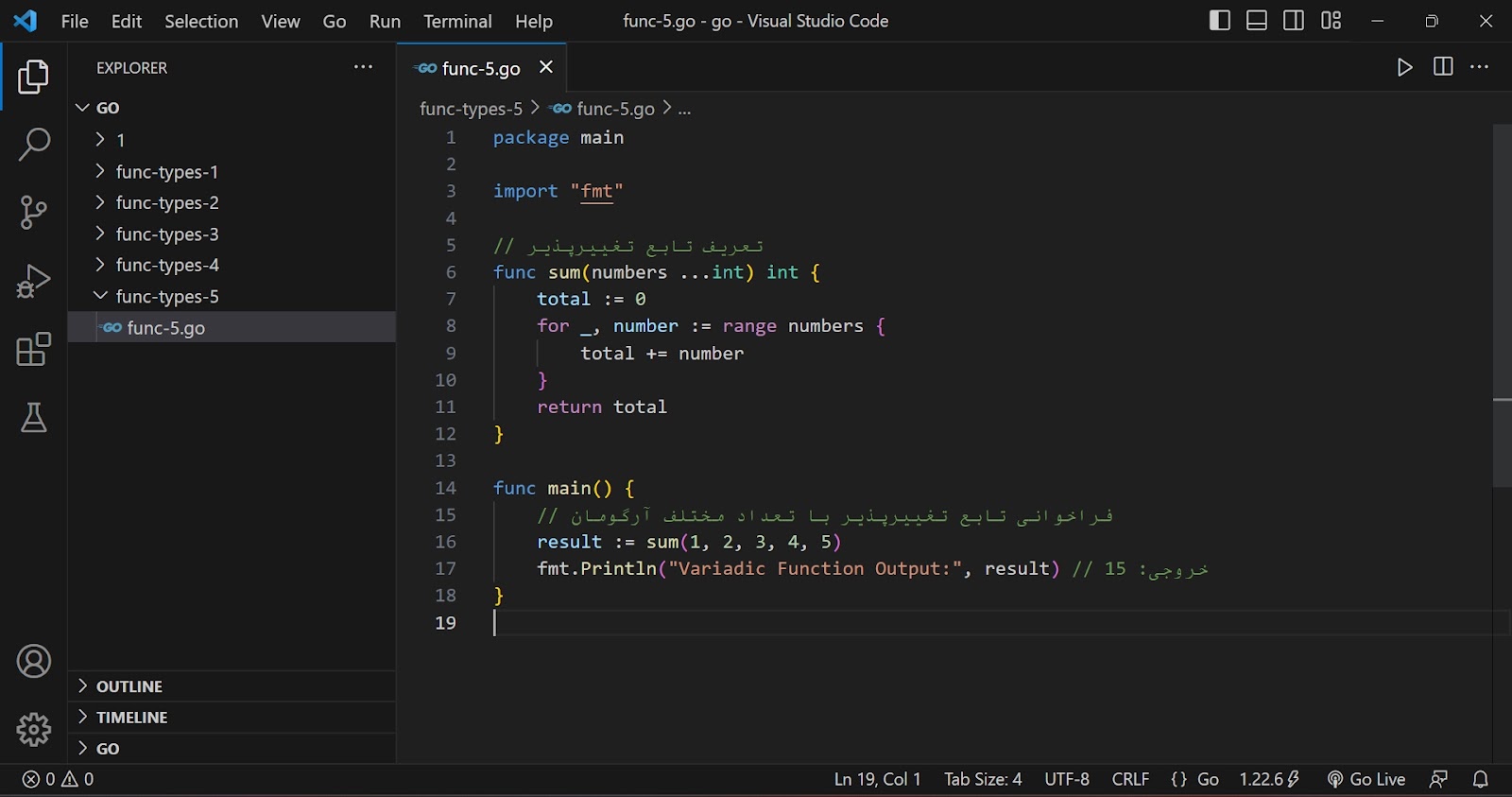Click Go version 1.22.6 status item
Image resolution: width=1512 pixels, height=797 pixels.
coord(1269,779)
